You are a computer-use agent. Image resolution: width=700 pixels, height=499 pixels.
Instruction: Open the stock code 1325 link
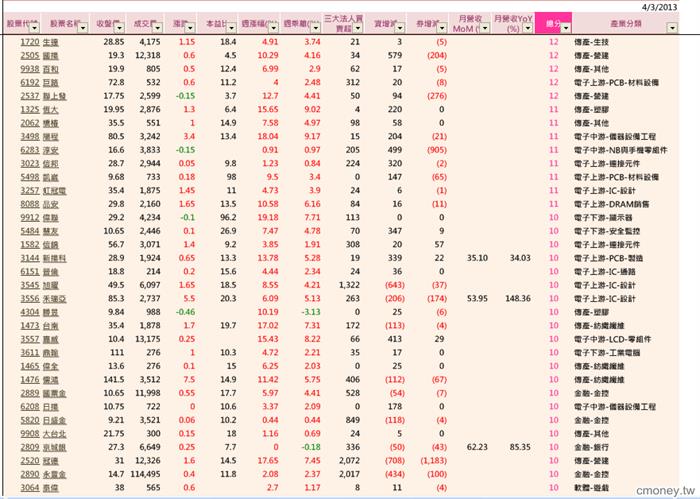[x=30, y=109]
